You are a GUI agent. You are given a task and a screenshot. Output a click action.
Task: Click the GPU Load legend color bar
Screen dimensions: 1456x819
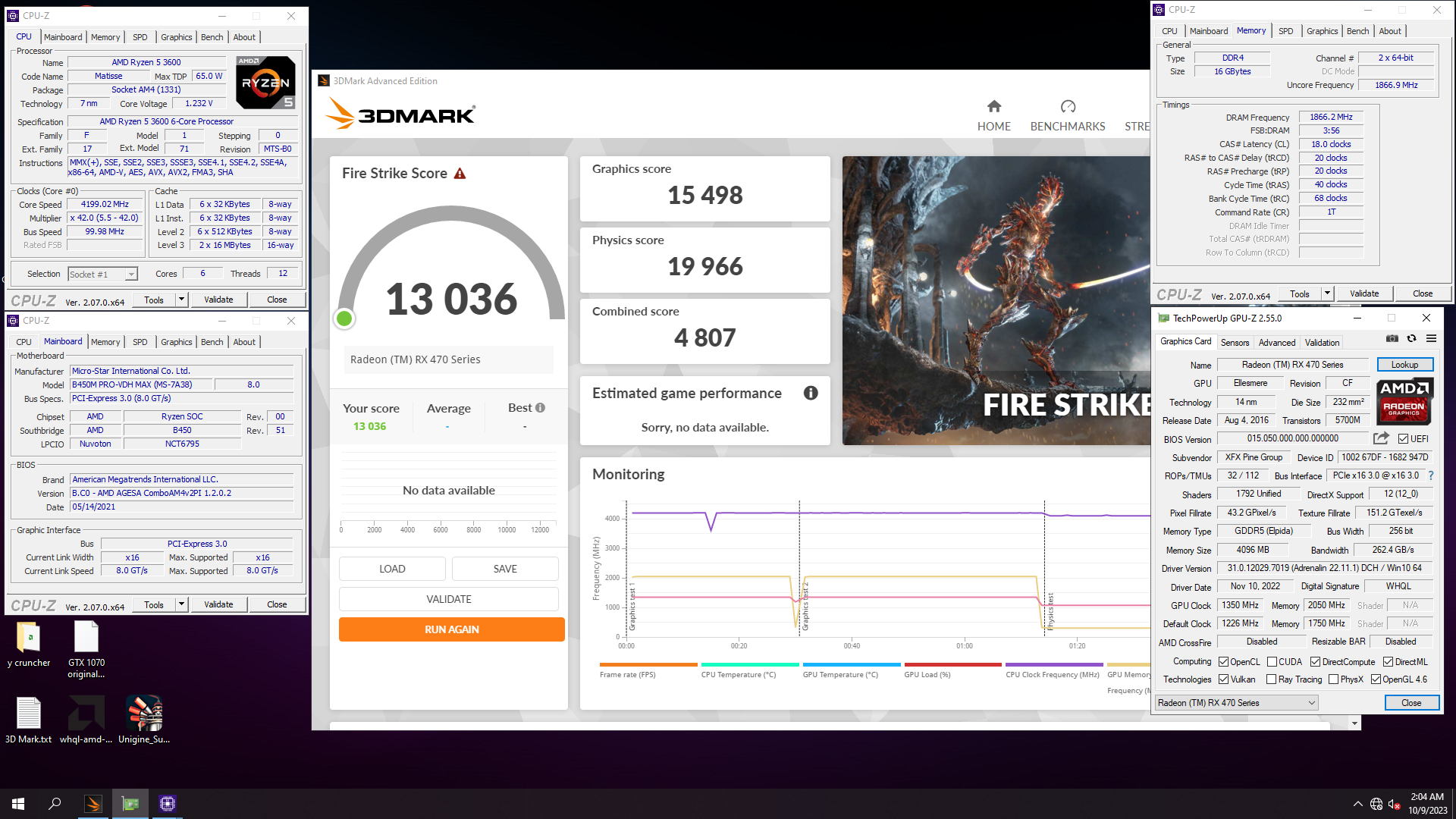point(953,664)
